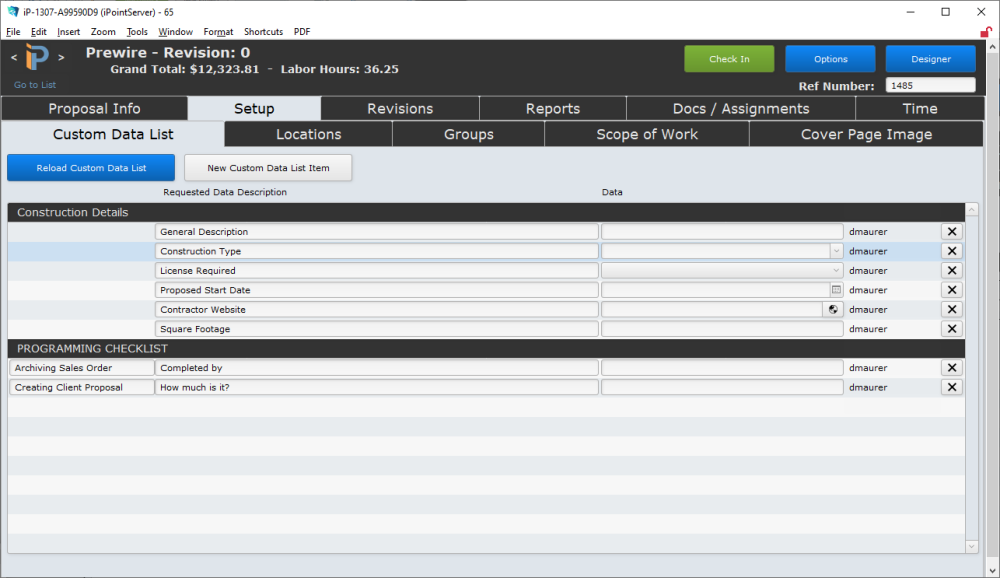This screenshot has height=578, width=1000.
Task: Click the right arrow next to the iPoint logo
Action: [x=61, y=57]
